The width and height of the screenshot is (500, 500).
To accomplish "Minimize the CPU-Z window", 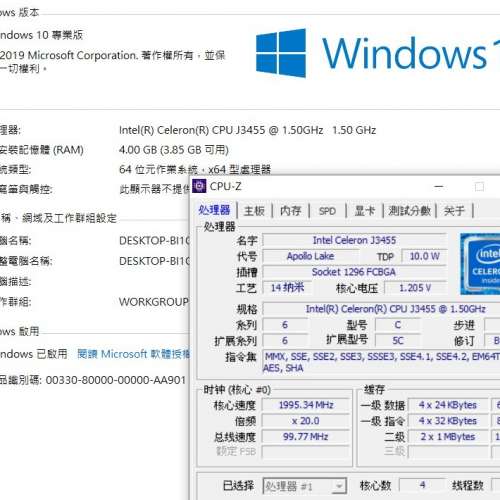I will point(439,187).
